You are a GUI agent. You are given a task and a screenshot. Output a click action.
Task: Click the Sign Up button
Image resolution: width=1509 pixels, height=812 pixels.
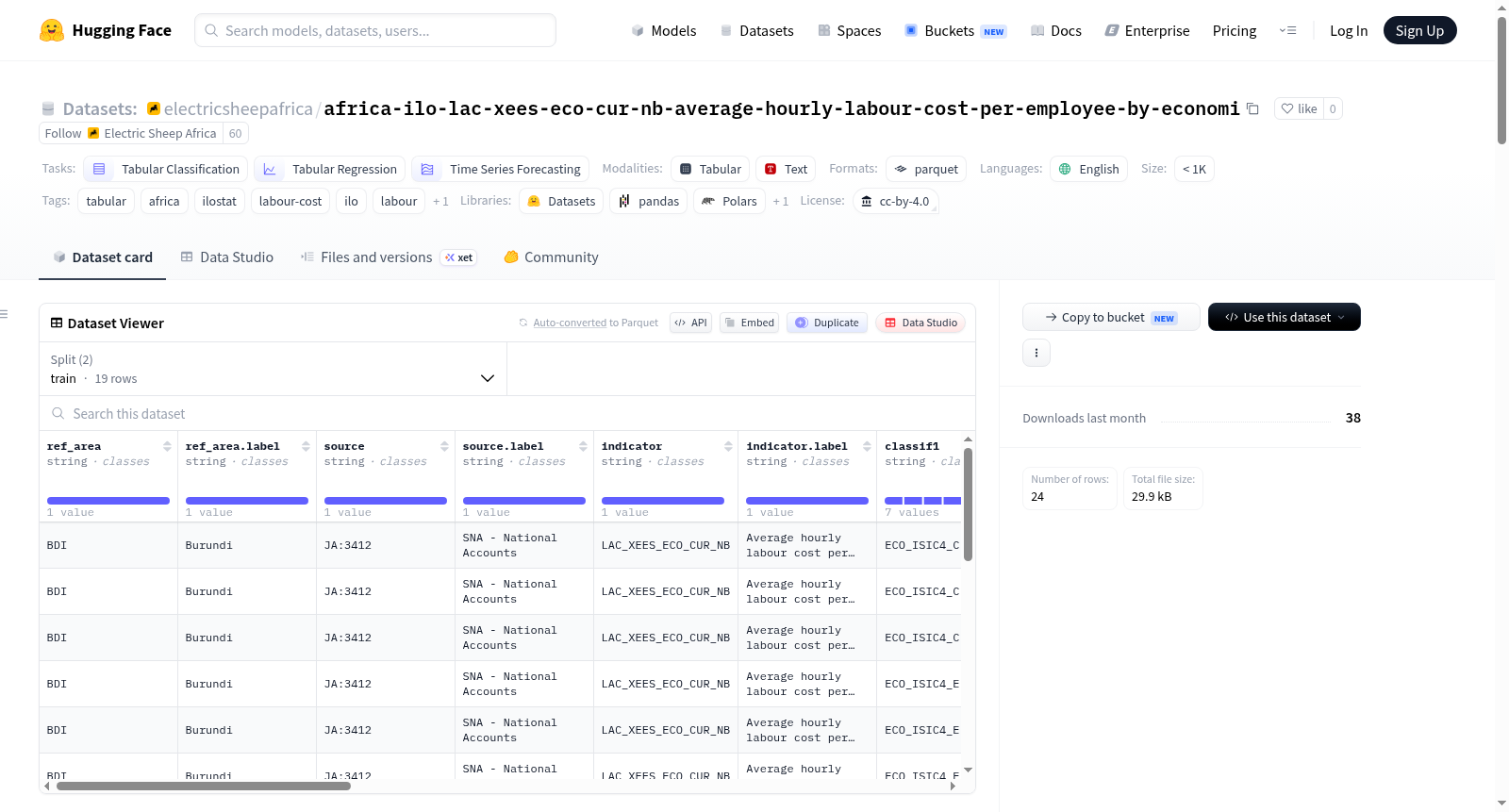(x=1419, y=30)
